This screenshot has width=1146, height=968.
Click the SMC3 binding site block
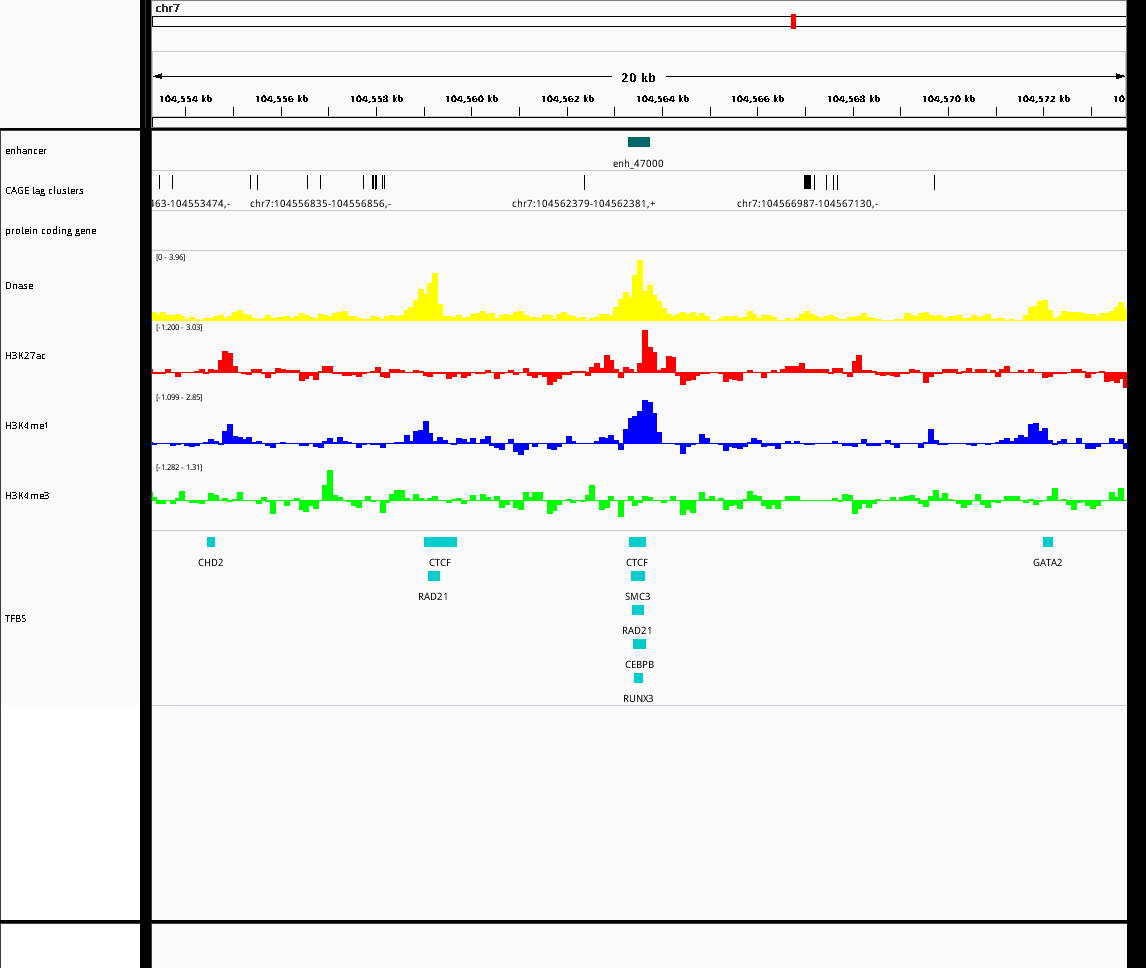[x=638, y=576]
